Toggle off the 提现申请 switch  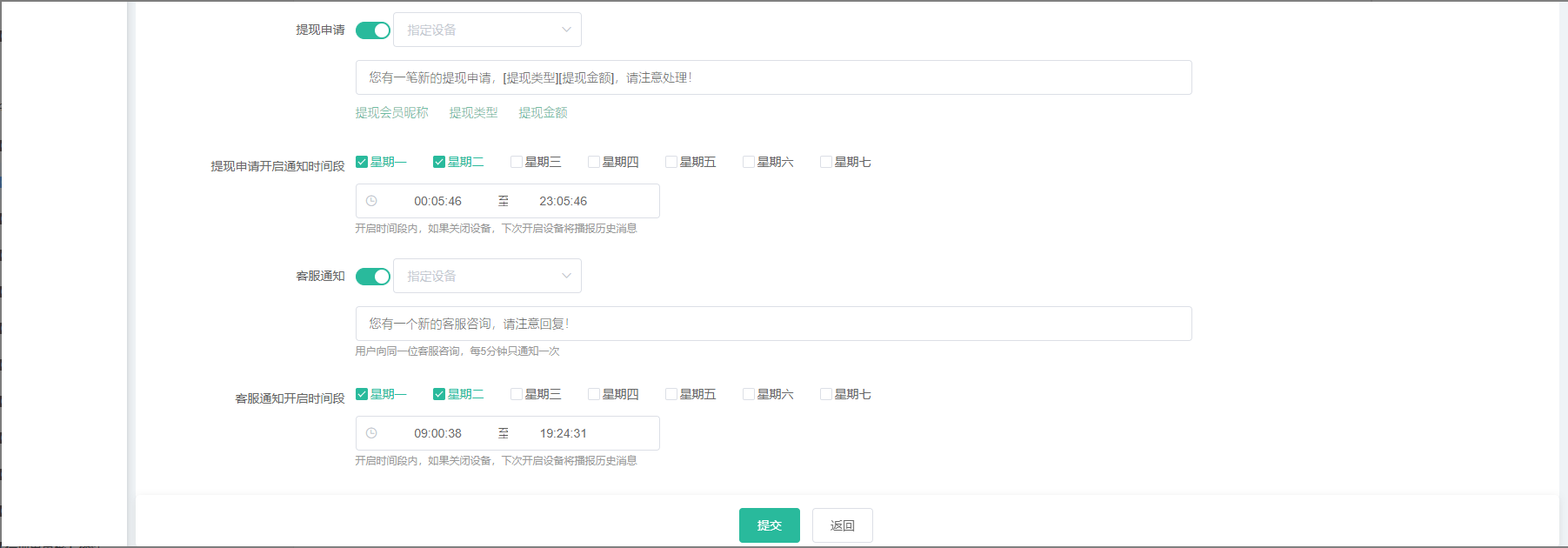373,30
